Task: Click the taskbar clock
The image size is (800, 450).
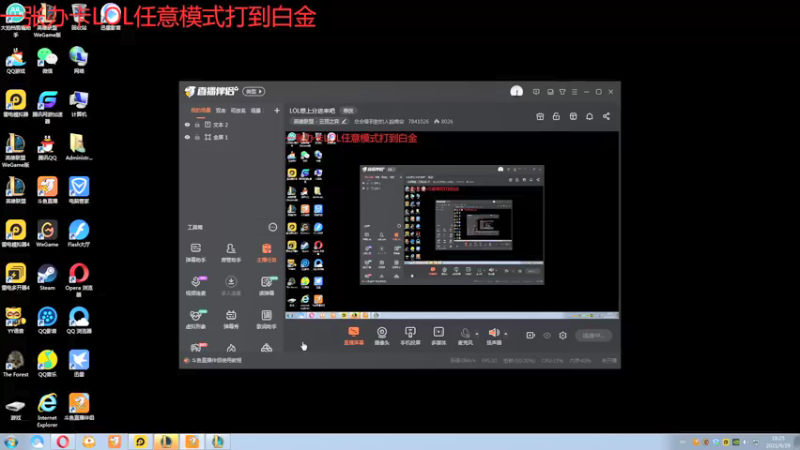Action: 779,442
